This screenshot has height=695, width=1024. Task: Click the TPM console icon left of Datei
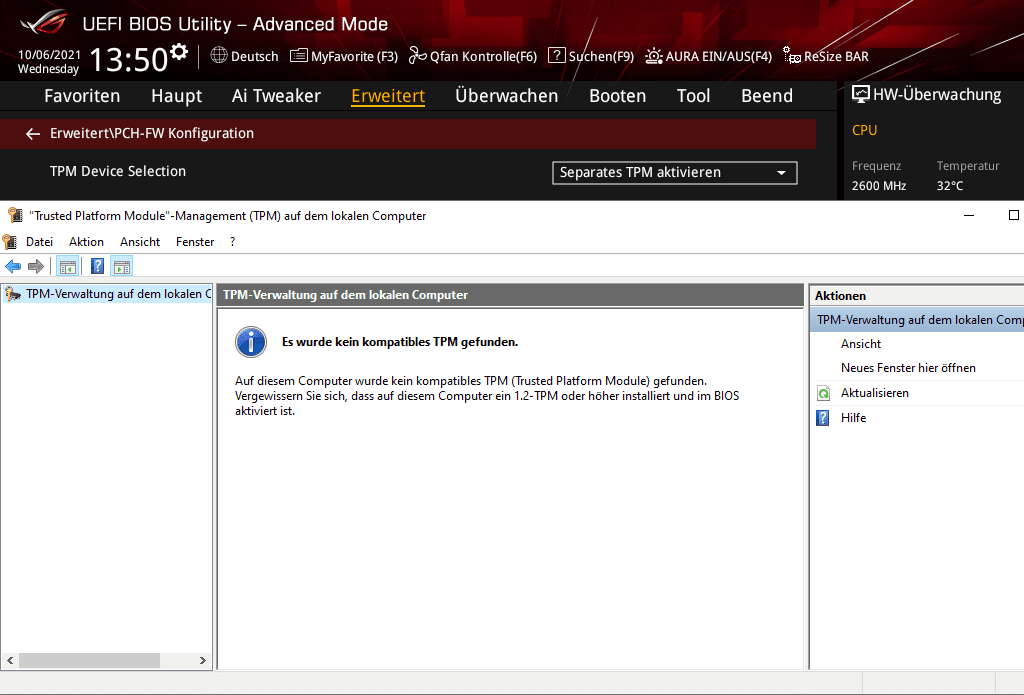point(9,242)
